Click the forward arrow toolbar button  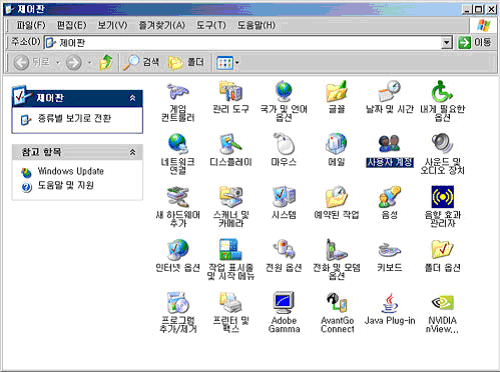pos(73,62)
